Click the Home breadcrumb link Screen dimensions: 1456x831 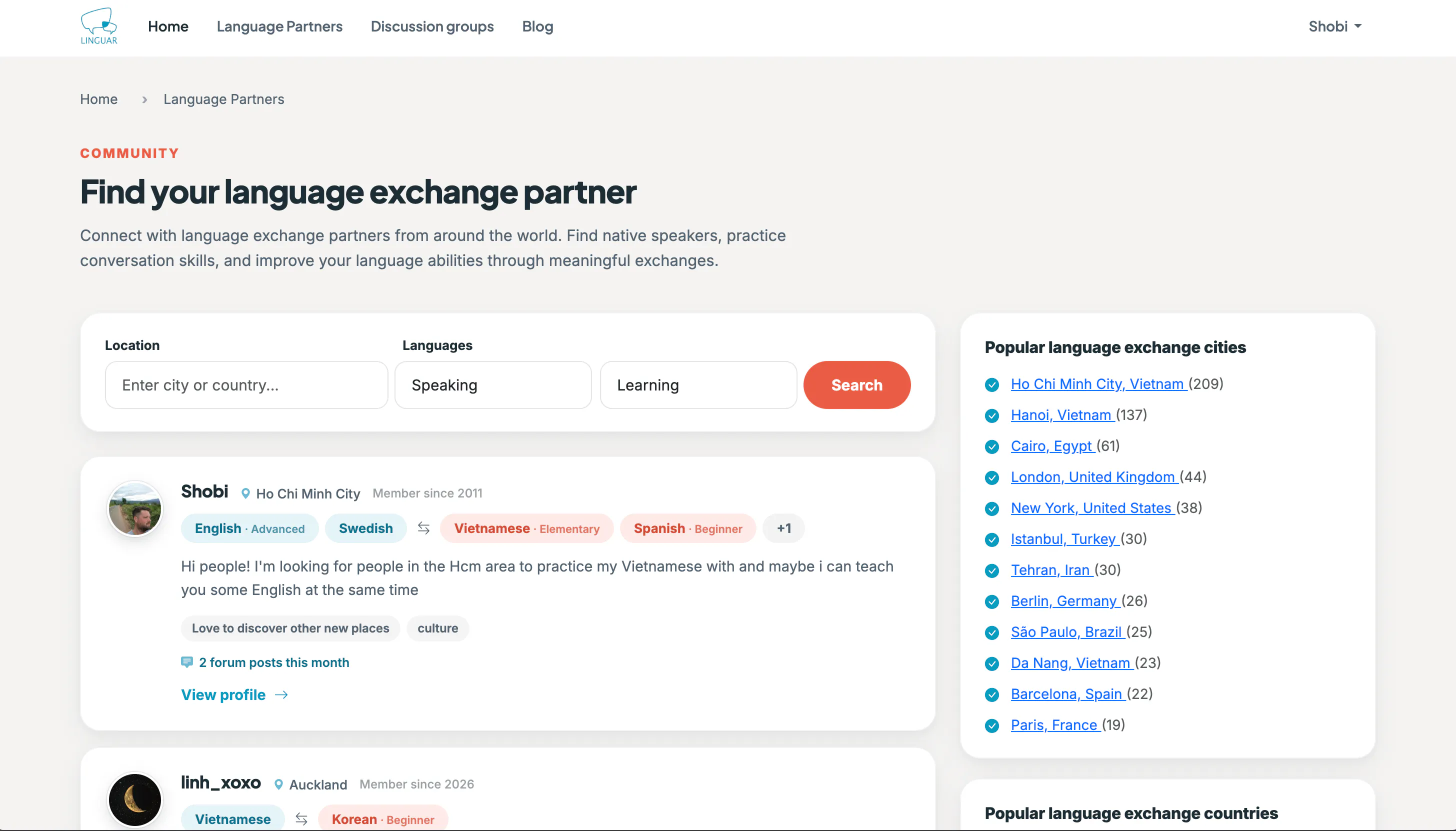tap(98, 99)
